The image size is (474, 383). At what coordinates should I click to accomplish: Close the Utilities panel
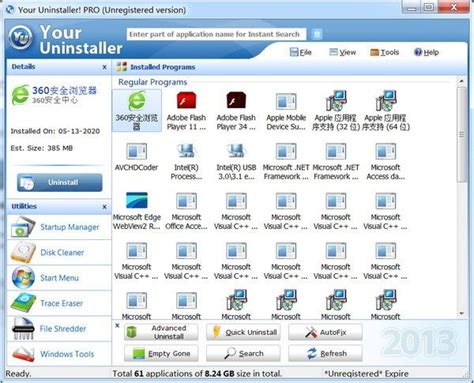(104, 207)
